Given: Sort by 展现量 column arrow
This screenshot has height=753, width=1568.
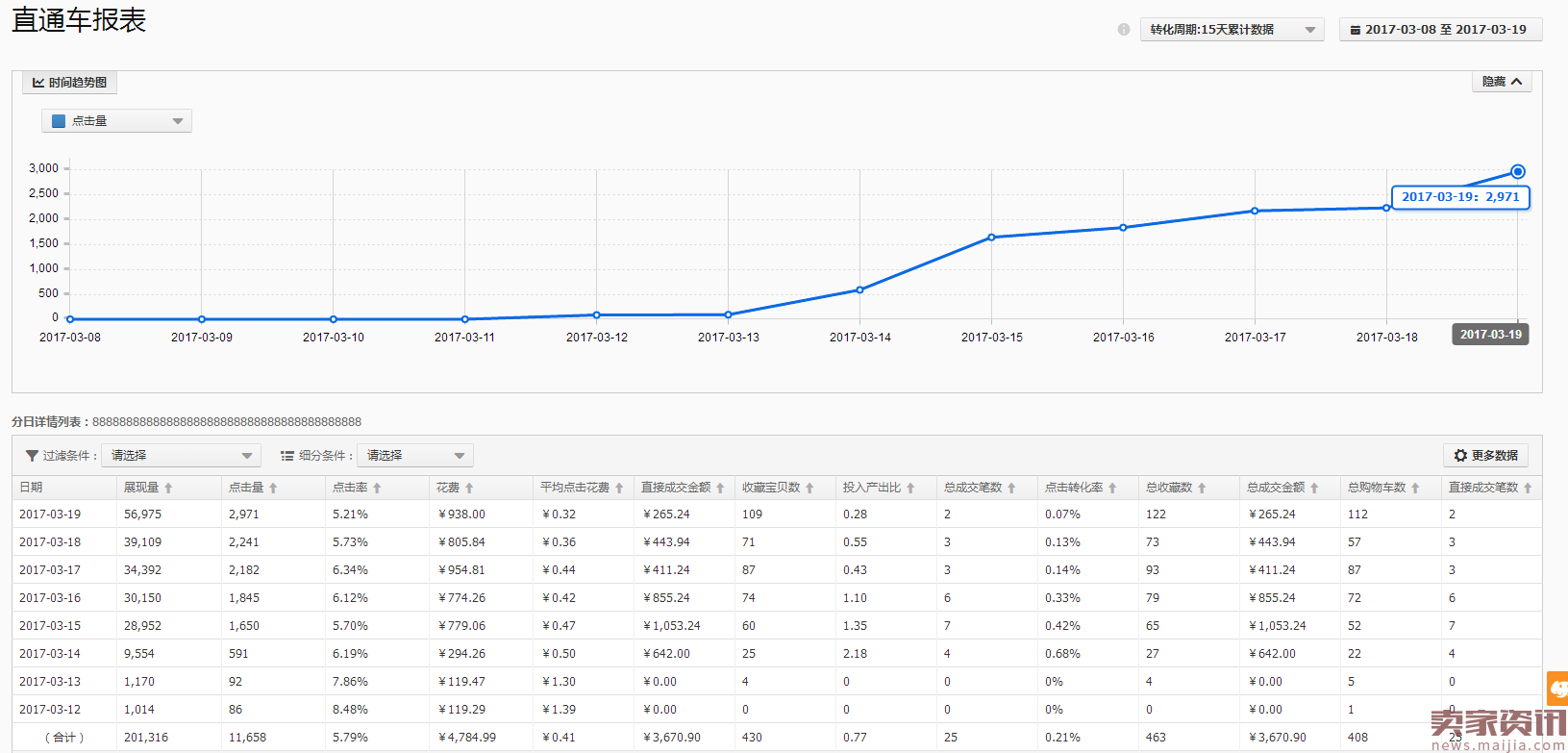Looking at the screenshot, I should [168, 489].
